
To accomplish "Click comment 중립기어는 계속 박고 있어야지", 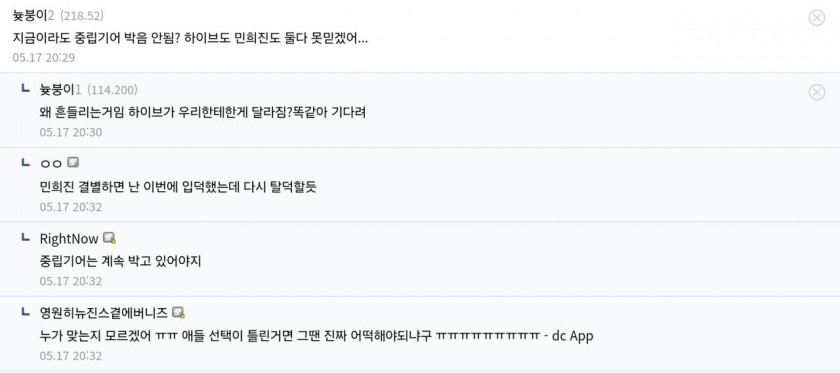I will point(120,262).
